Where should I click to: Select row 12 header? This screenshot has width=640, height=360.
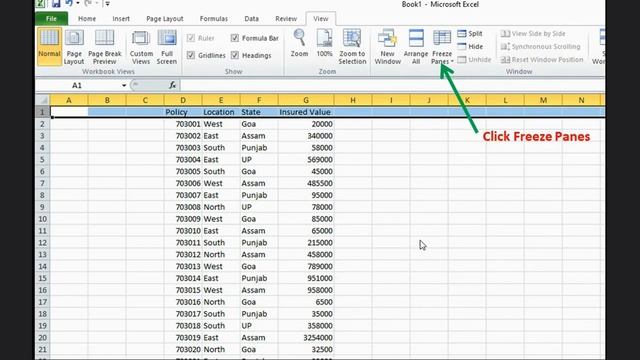coord(42,243)
